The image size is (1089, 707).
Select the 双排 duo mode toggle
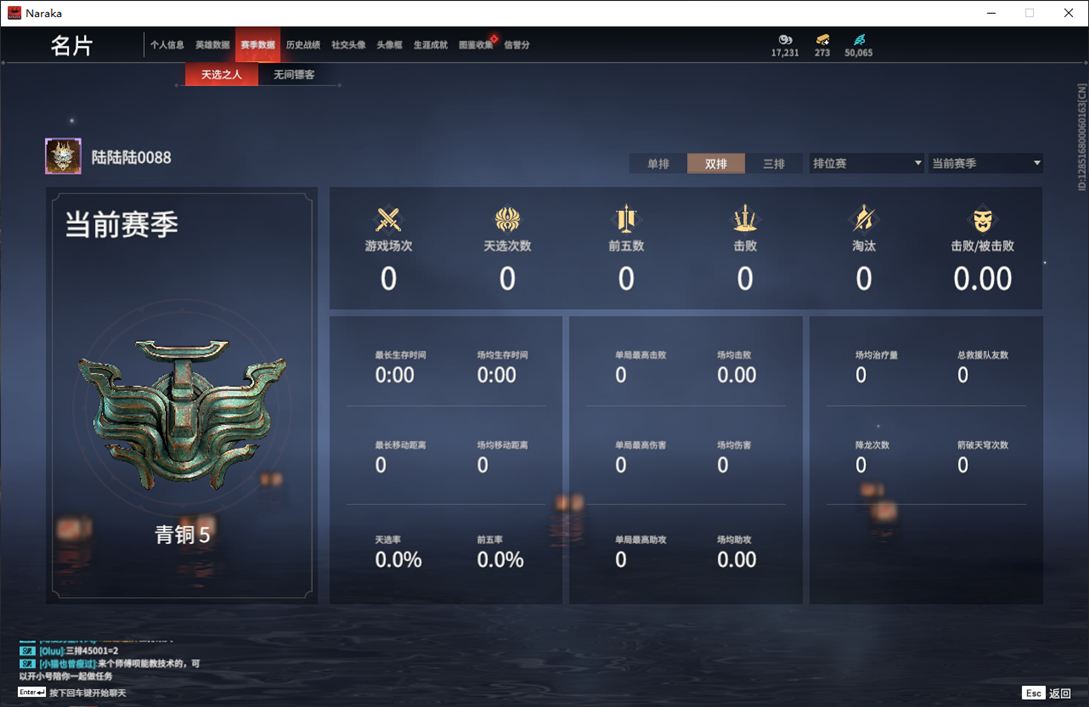[x=716, y=164]
